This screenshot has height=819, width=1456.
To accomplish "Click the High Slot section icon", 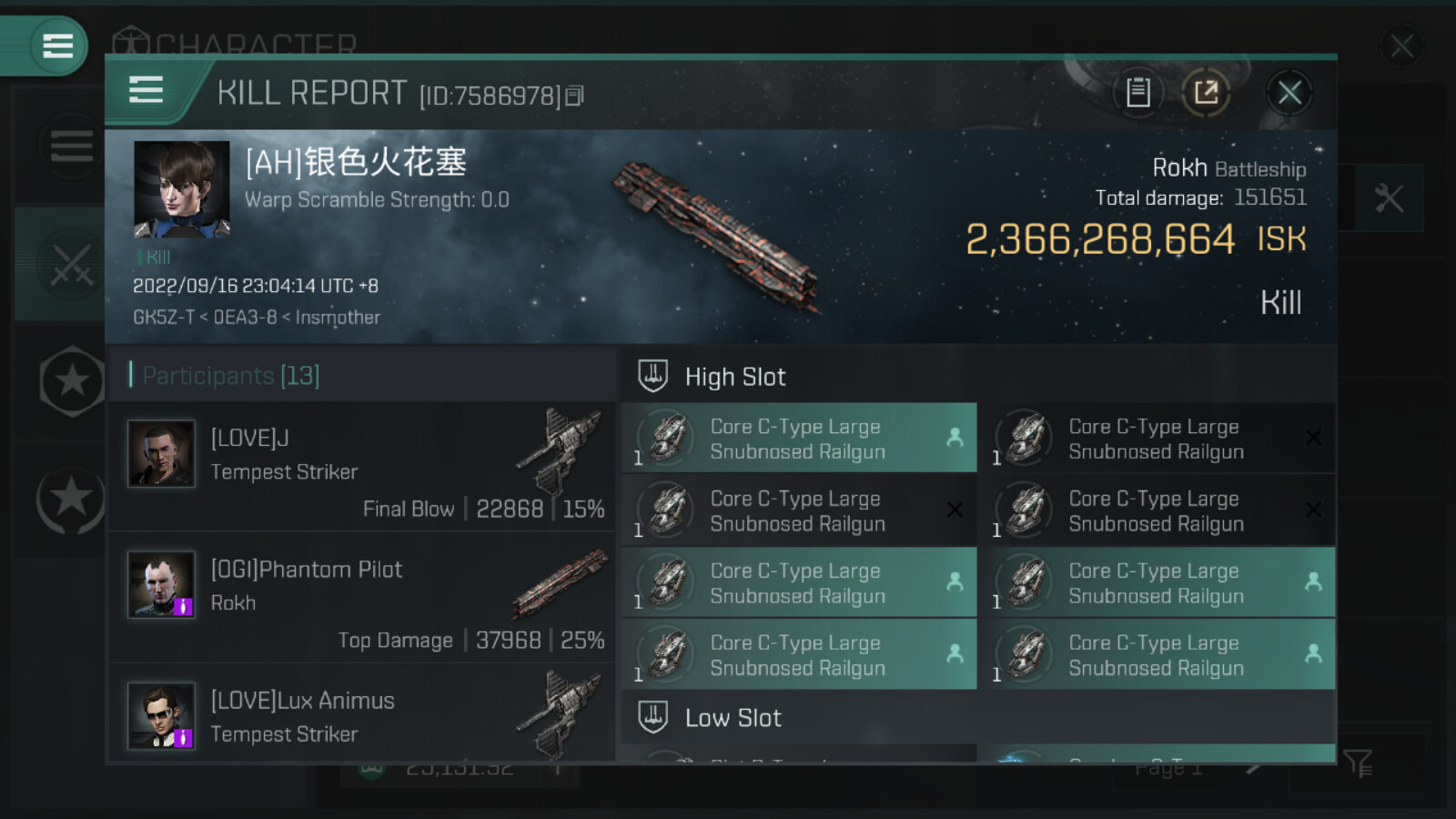I will [x=652, y=376].
